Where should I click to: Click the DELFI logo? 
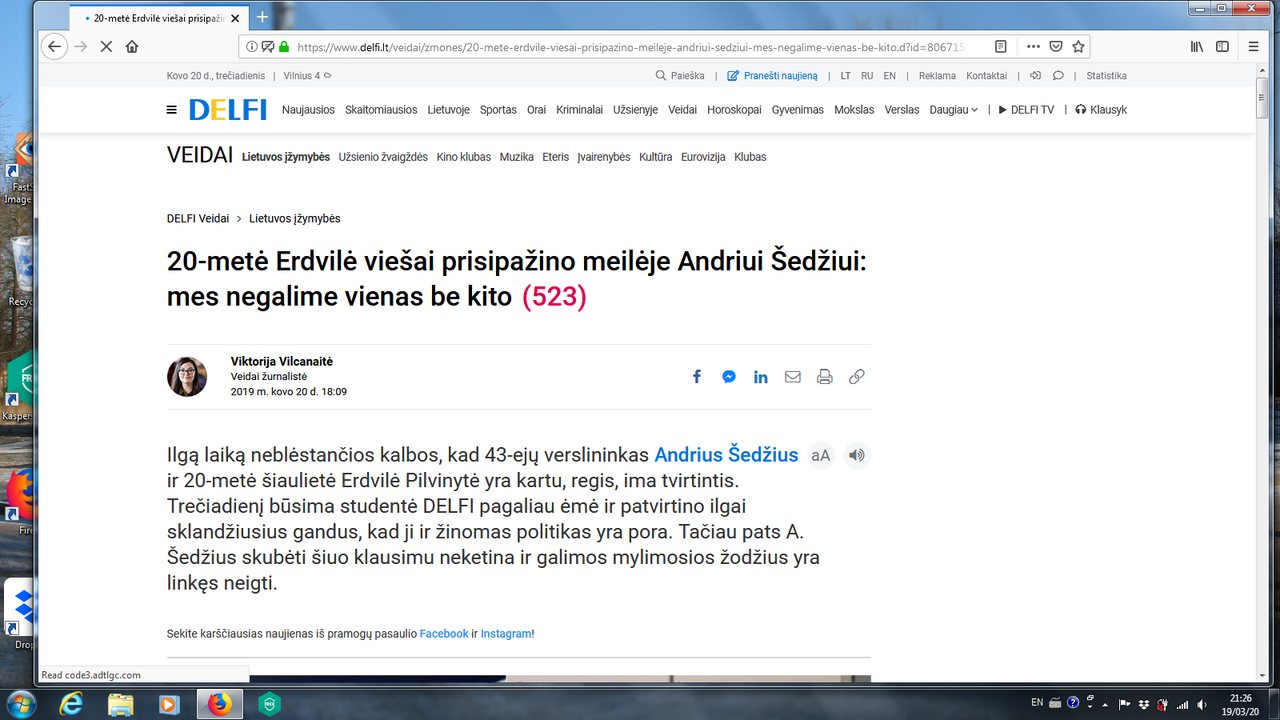(228, 110)
